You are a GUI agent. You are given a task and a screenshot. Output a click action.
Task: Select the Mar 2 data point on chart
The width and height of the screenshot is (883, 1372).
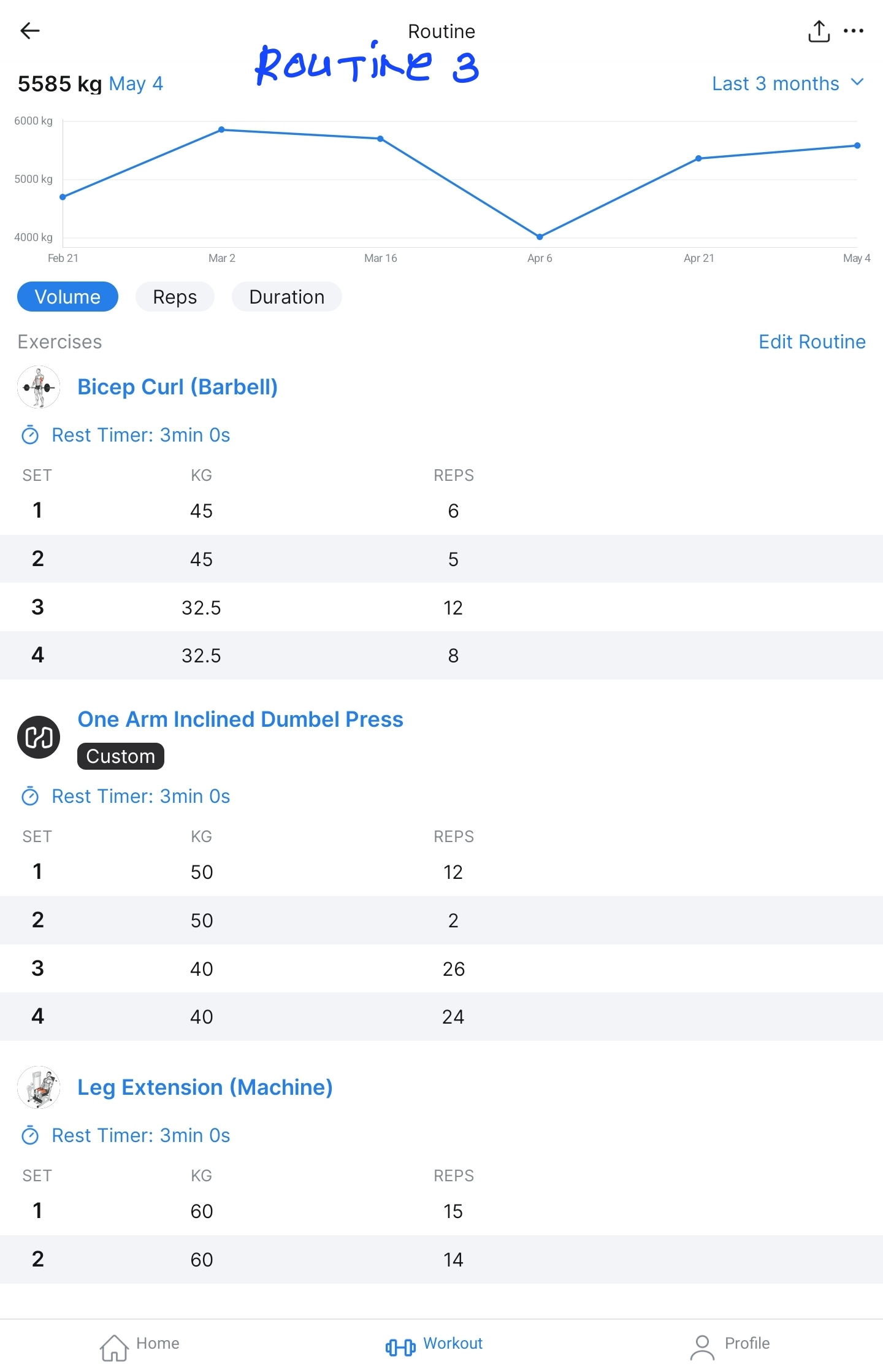[222, 129]
